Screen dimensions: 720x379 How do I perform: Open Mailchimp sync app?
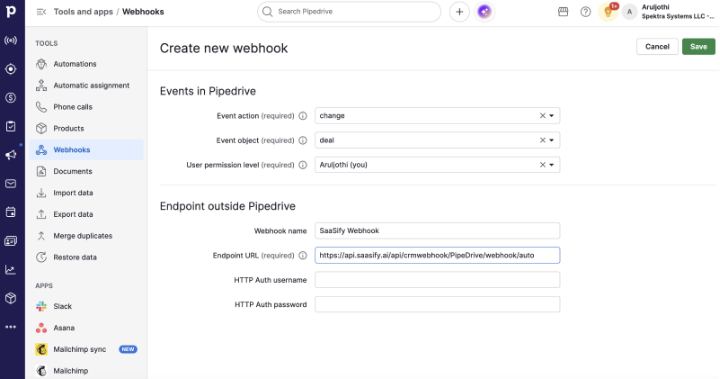[x=86, y=349]
